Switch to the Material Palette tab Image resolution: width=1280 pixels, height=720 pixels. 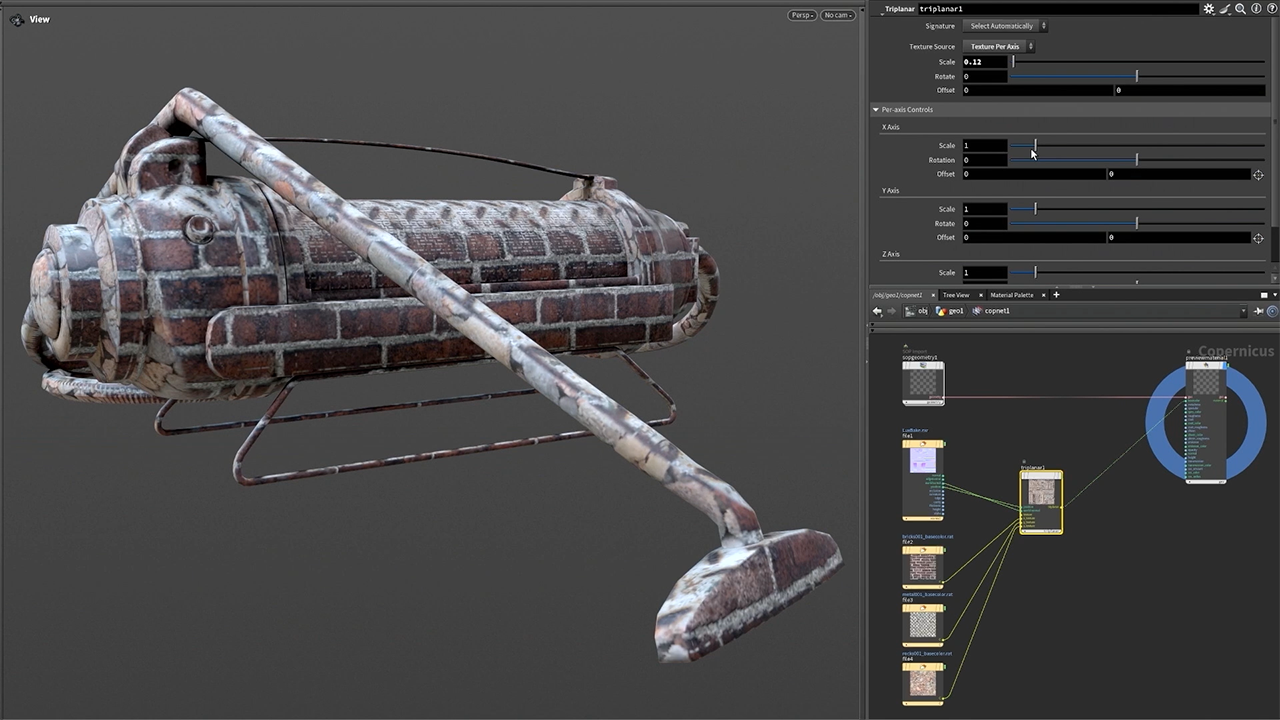(1011, 295)
